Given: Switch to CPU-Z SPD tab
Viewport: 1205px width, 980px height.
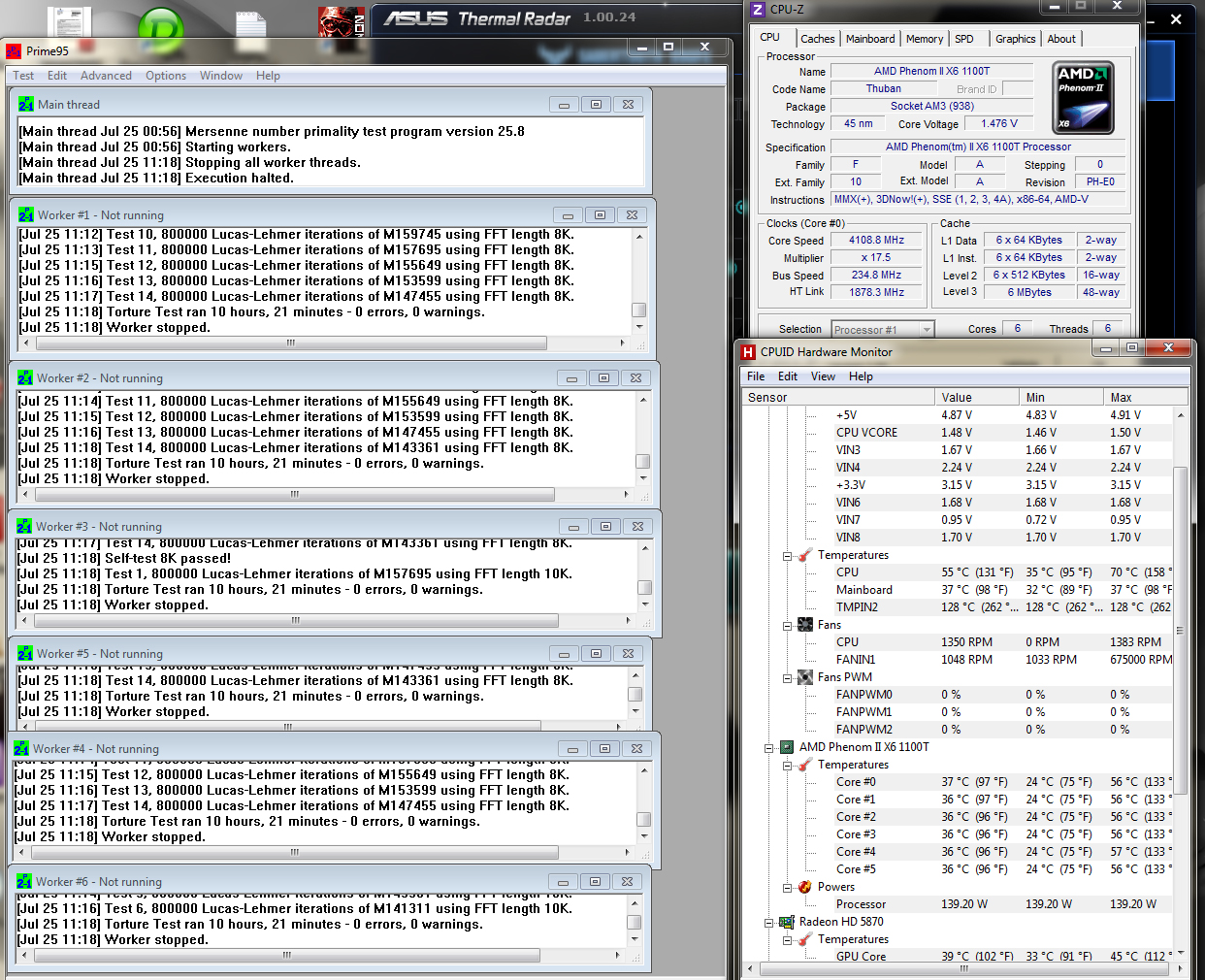Looking at the screenshot, I should (x=964, y=39).
